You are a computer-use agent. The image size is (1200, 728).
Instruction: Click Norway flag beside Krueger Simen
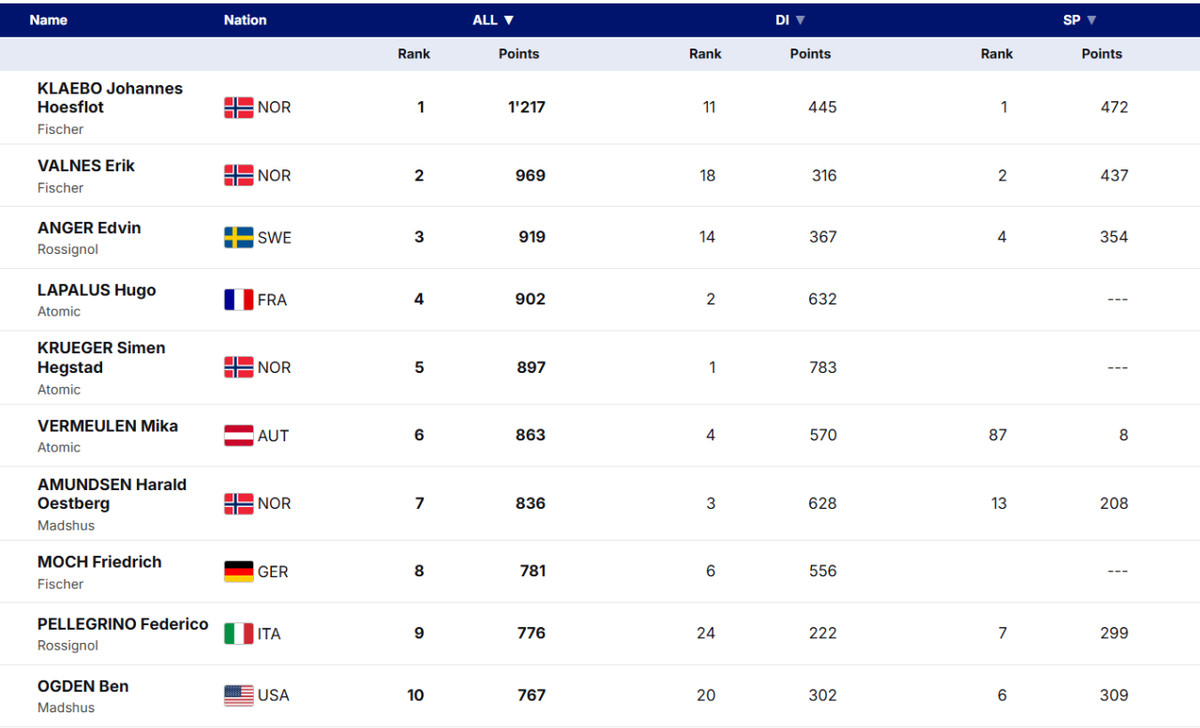pyautogui.click(x=238, y=367)
